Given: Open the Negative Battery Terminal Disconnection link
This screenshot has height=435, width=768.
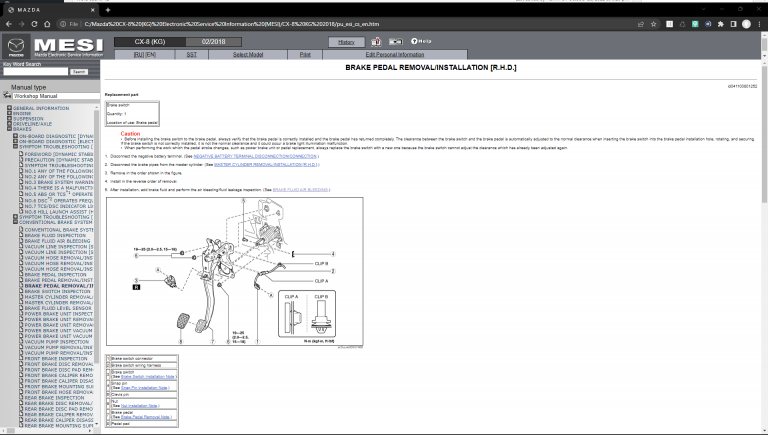Looking at the screenshot, I should point(255,156).
